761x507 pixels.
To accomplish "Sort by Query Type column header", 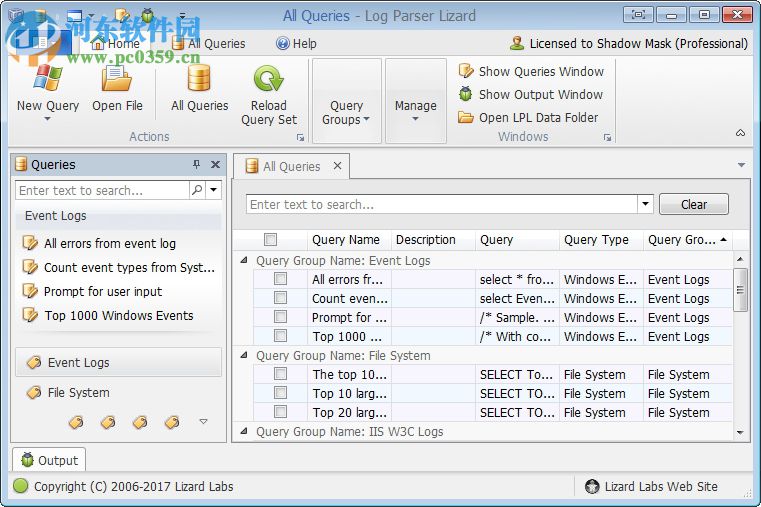I will click(x=601, y=239).
